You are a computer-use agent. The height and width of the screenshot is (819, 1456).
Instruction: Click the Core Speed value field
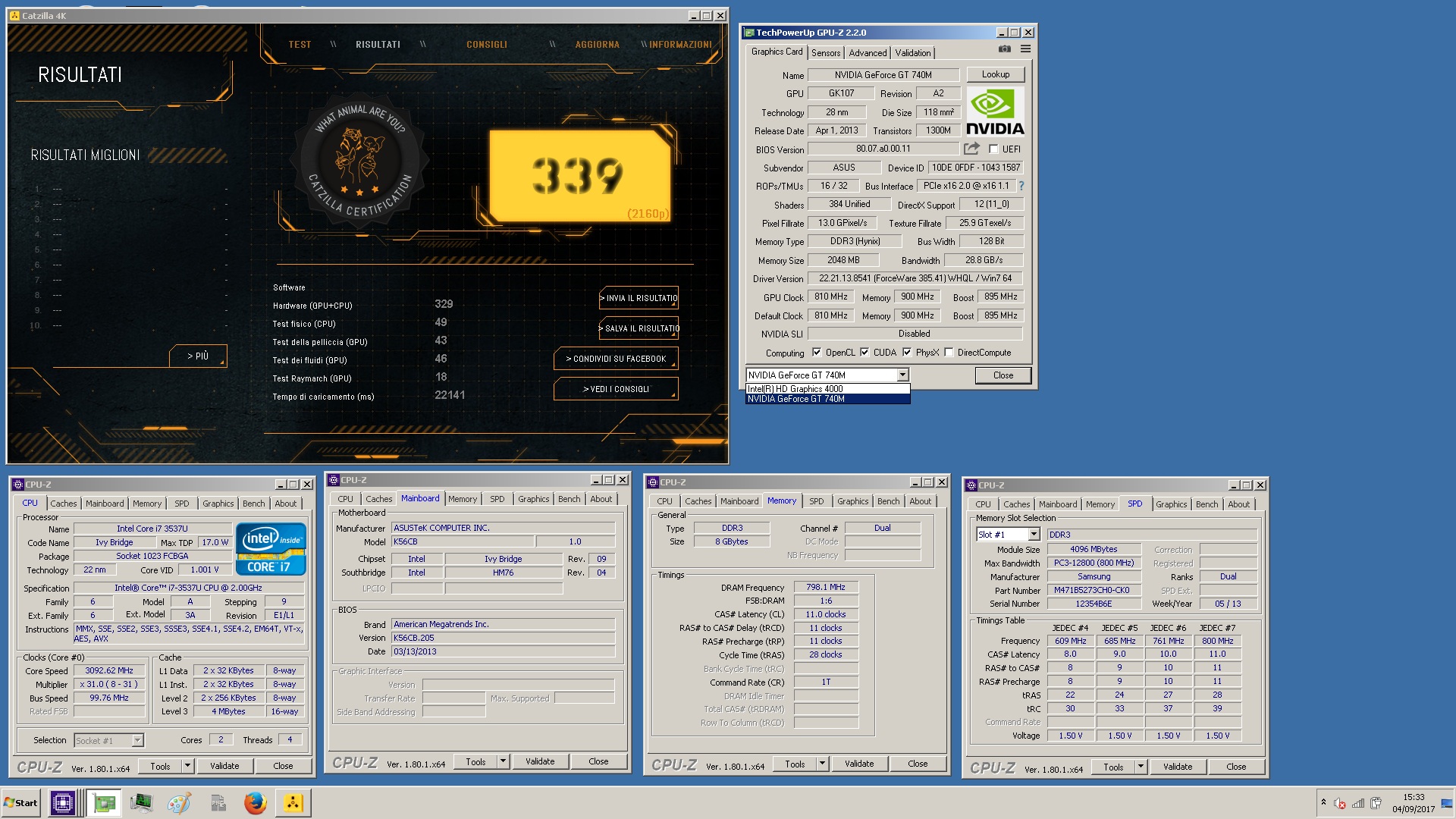coord(109,671)
